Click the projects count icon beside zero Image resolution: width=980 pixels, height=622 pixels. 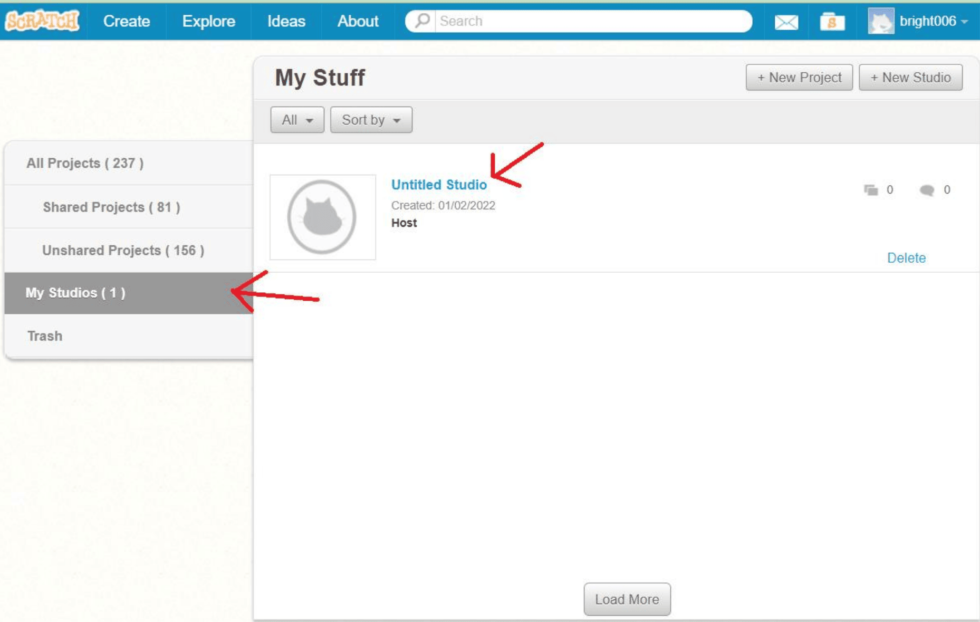[x=871, y=189]
